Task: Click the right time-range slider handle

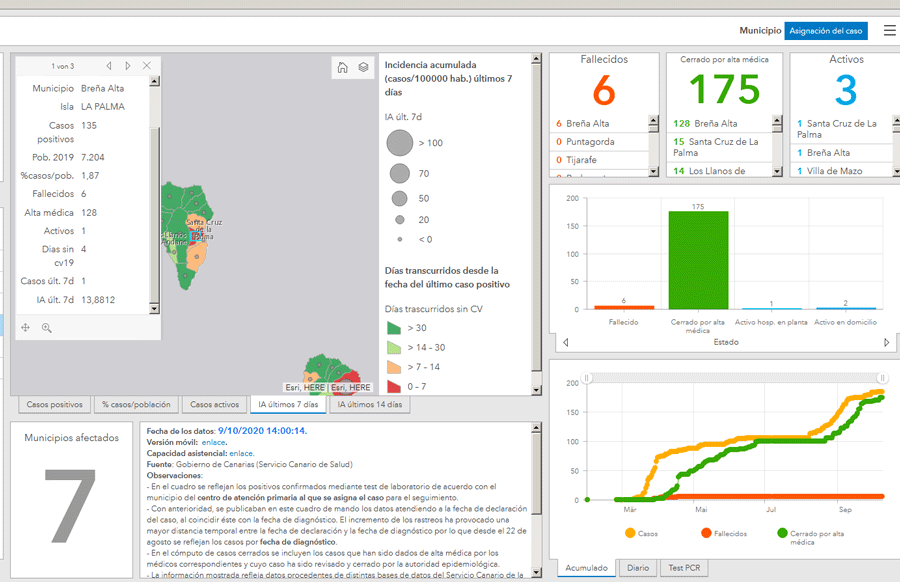Action: [881, 378]
